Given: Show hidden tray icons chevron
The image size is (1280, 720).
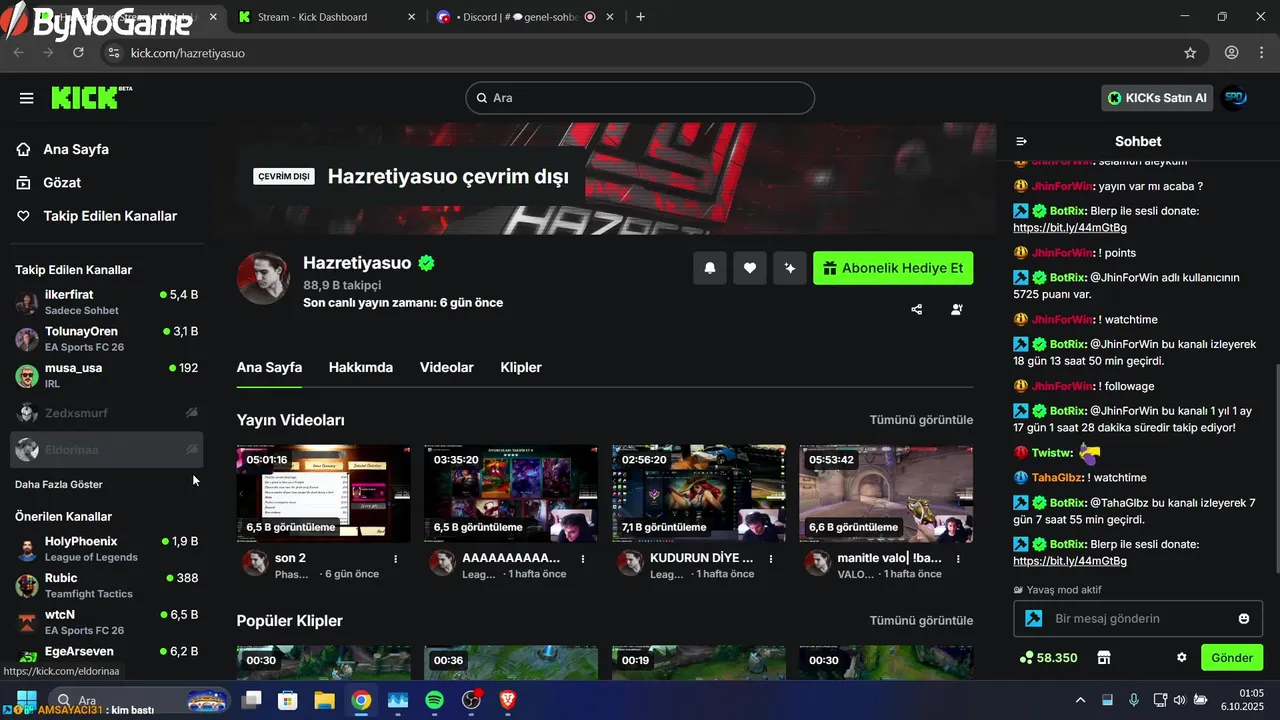Looking at the screenshot, I should 1080,700.
